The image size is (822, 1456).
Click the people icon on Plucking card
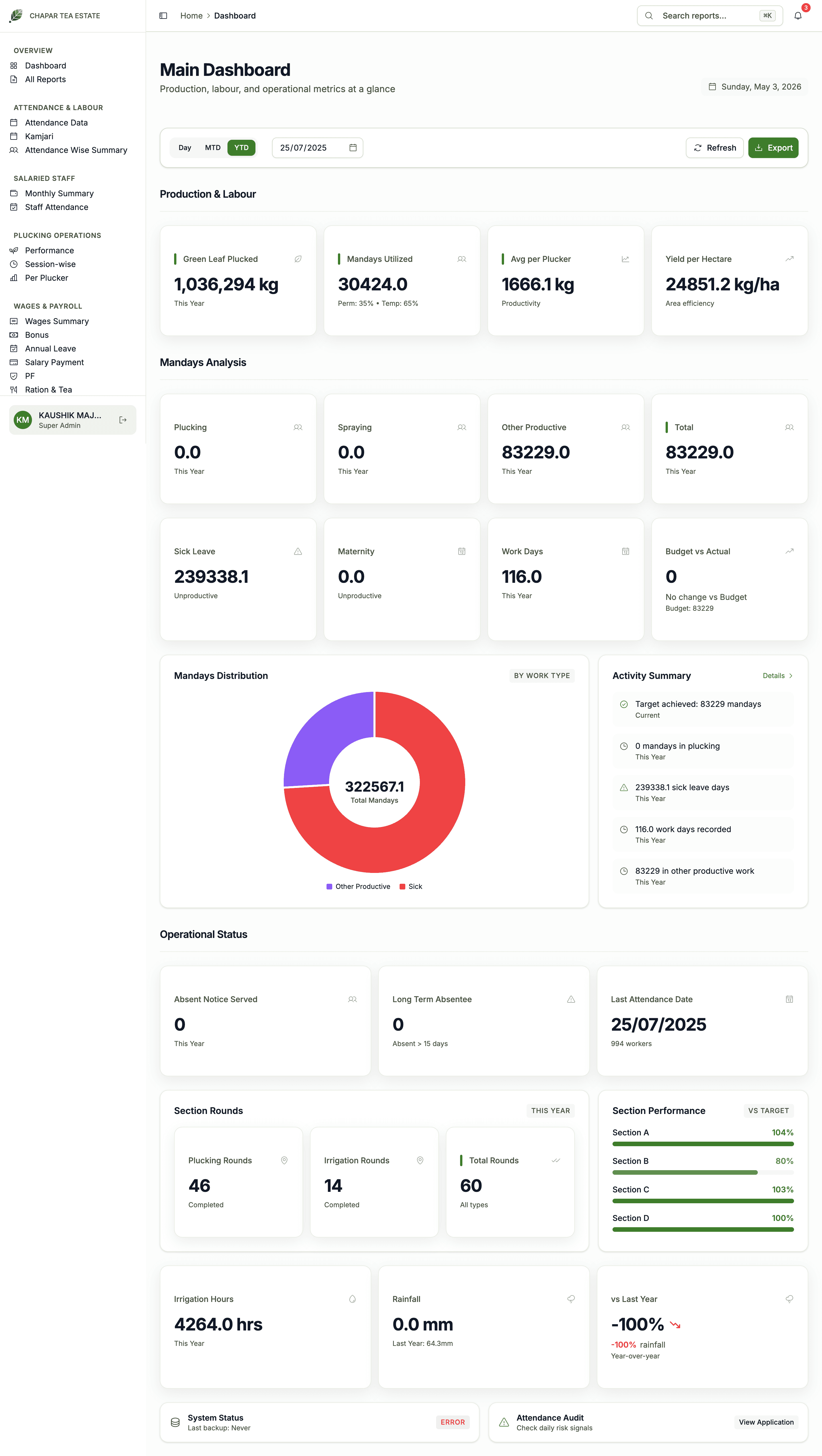click(x=298, y=427)
